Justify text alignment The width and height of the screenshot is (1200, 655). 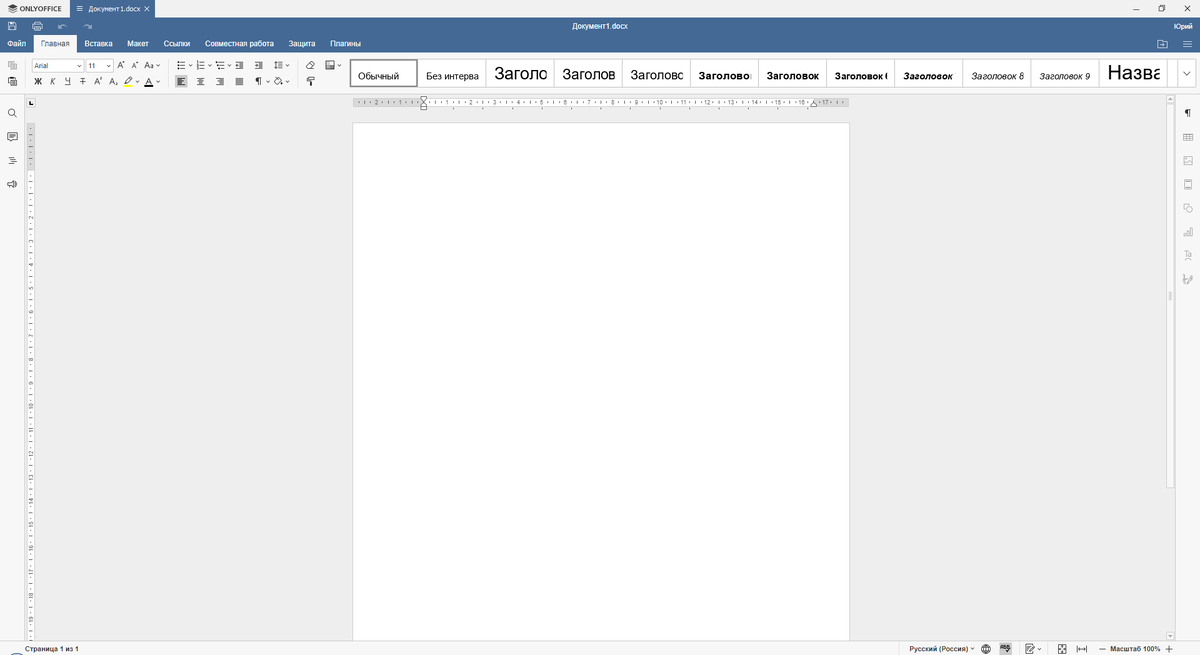tap(238, 82)
